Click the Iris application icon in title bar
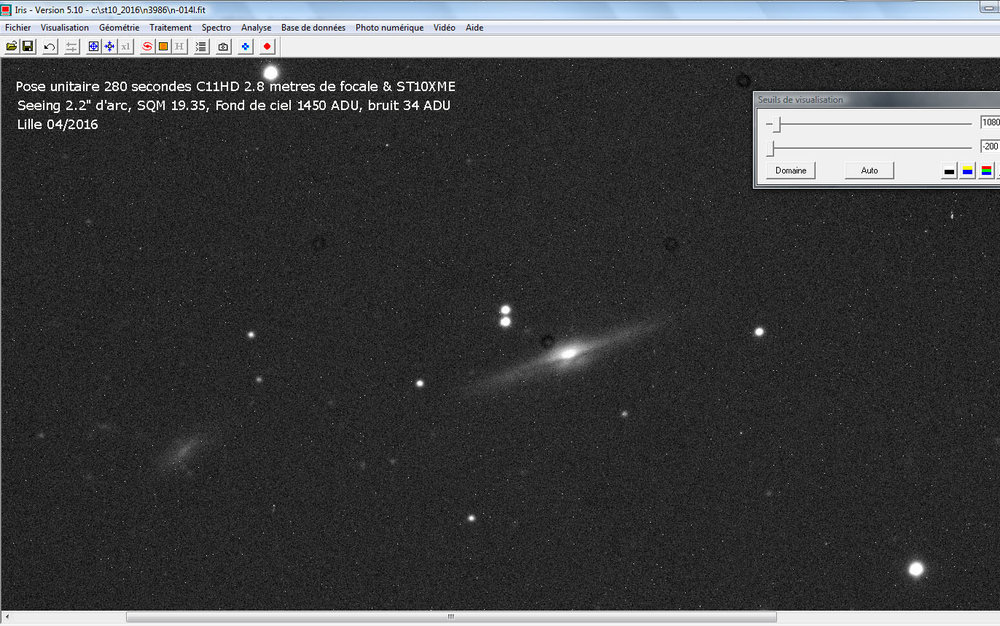Viewport: 1000px width, 626px height. [6, 10]
